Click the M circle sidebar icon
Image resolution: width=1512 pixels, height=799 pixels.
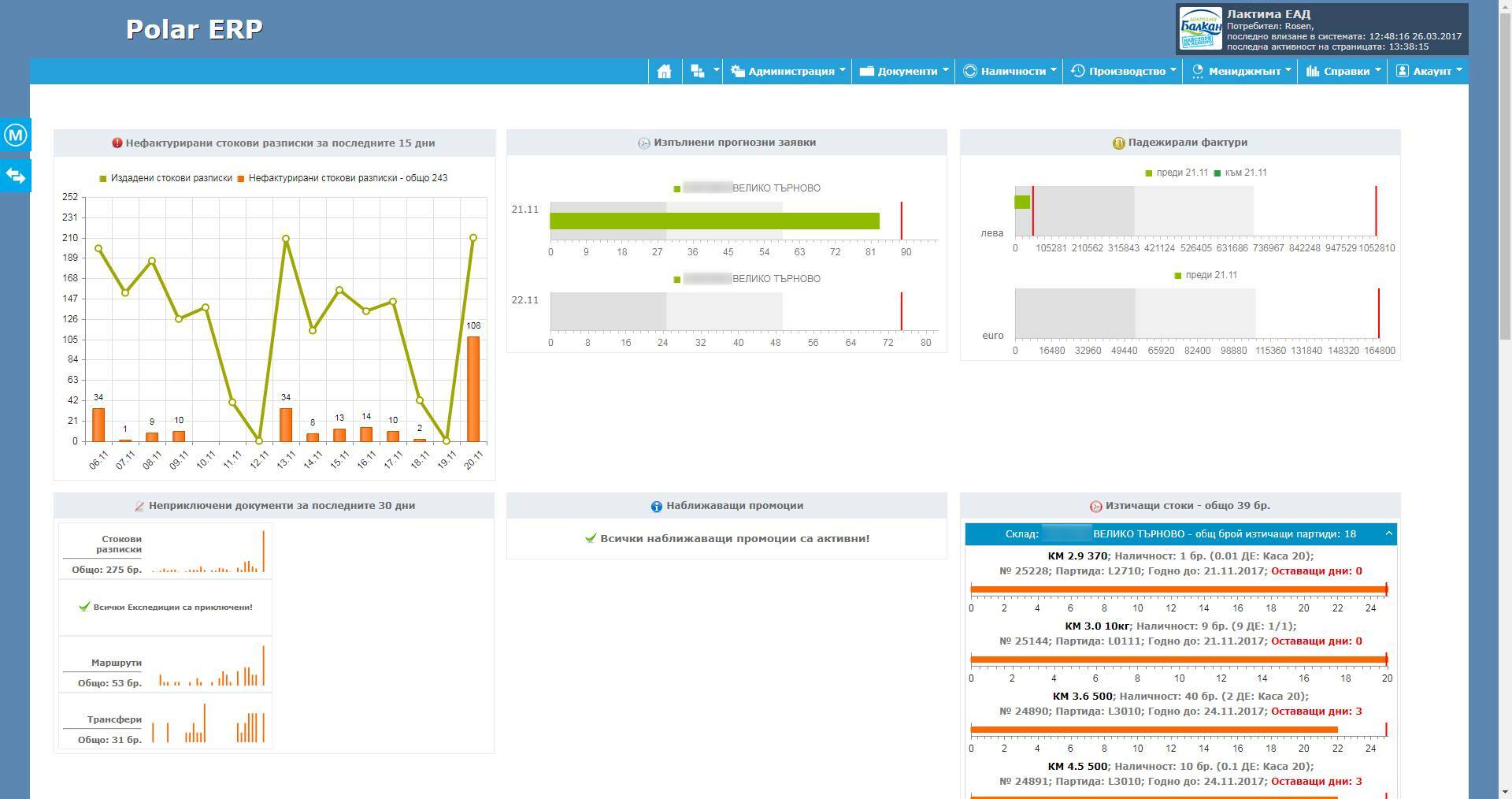(16, 136)
